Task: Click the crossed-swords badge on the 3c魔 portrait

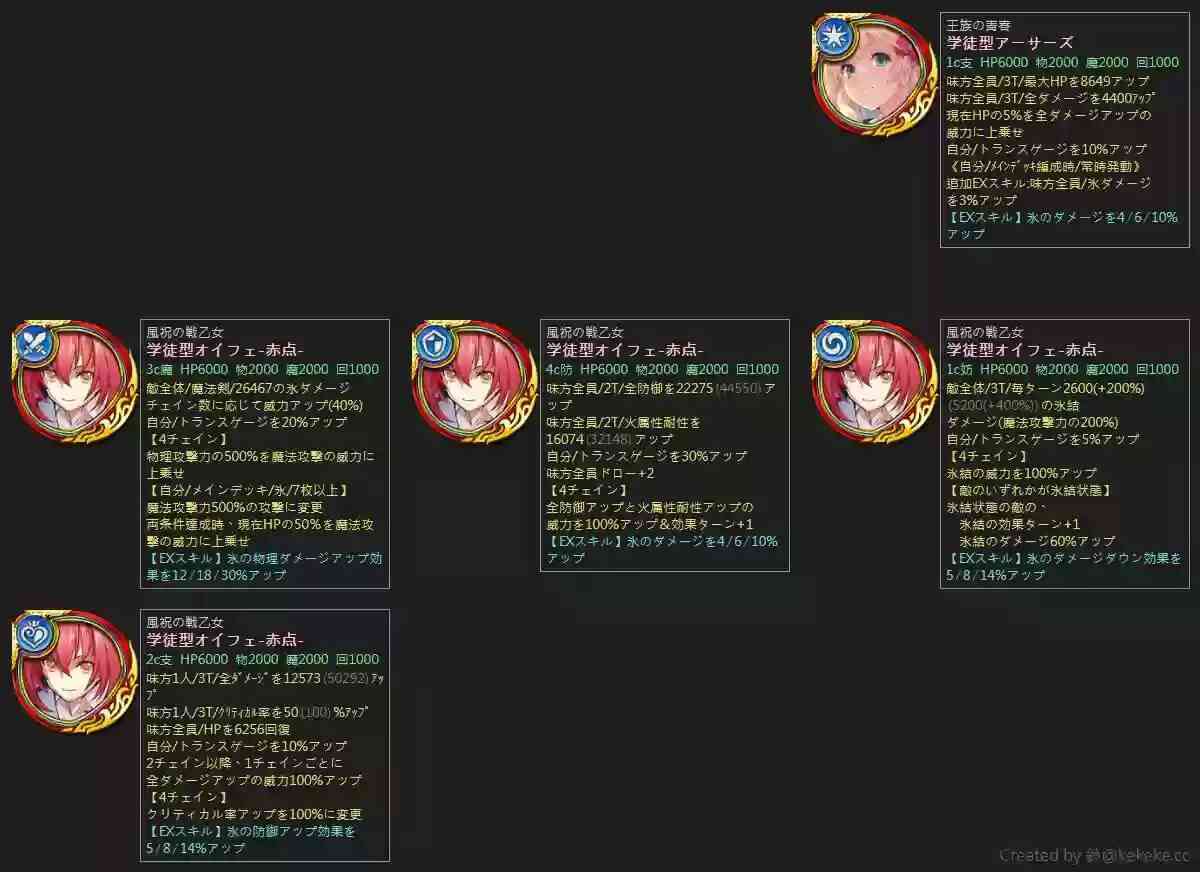Action: 31,344
